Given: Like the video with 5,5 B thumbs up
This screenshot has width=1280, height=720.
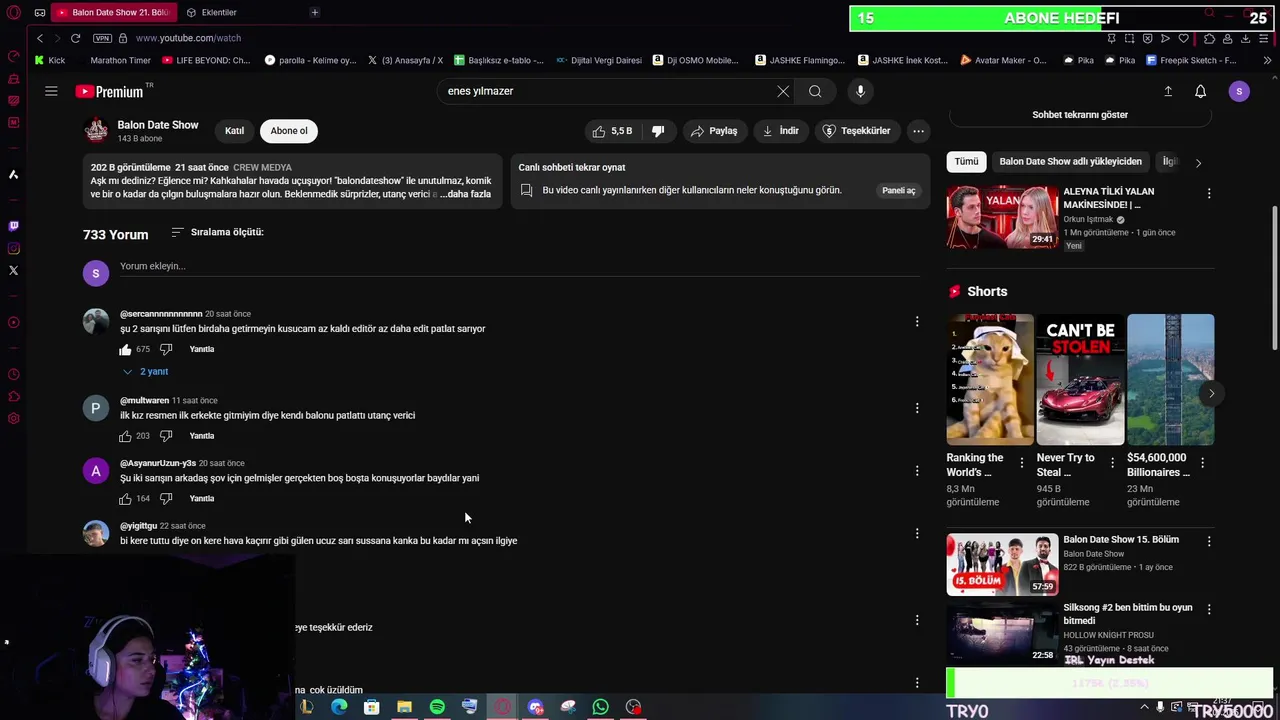Looking at the screenshot, I should [x=613, y=131].
